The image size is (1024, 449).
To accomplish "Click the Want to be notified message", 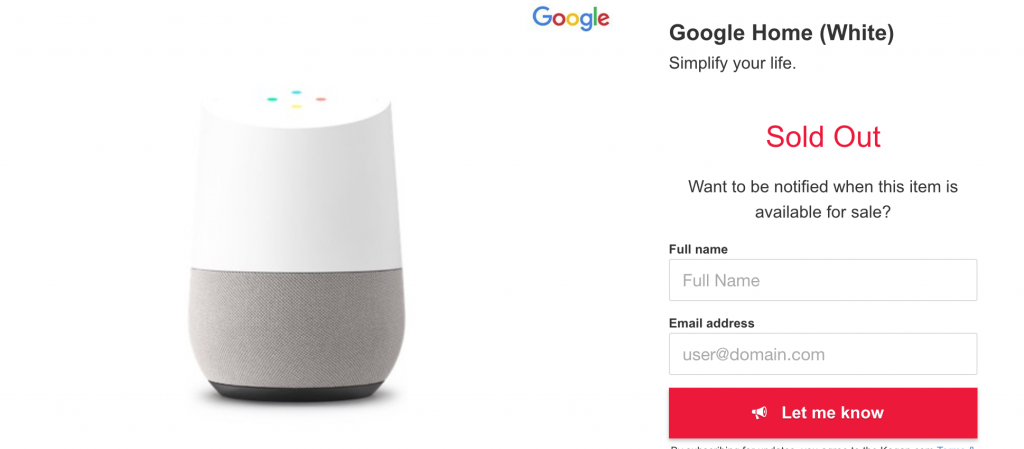I will [823, 200].
